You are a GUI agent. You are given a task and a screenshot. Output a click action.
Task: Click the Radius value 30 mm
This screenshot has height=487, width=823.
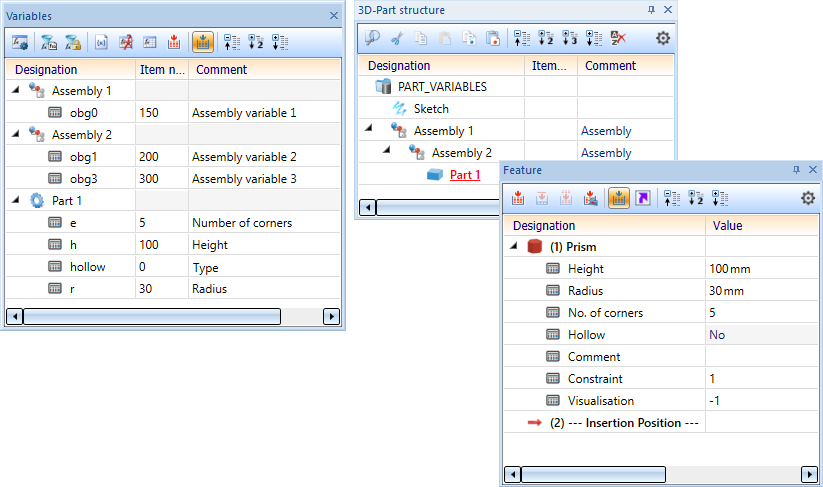click(x=726, y=291)
